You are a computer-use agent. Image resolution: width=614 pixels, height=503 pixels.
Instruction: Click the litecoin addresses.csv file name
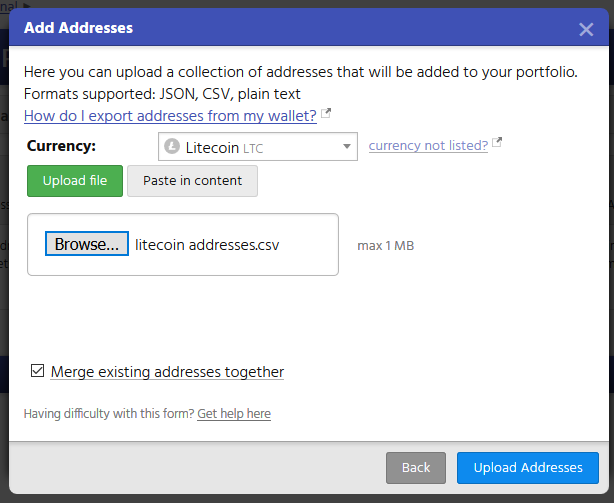[x=207, y=244]
